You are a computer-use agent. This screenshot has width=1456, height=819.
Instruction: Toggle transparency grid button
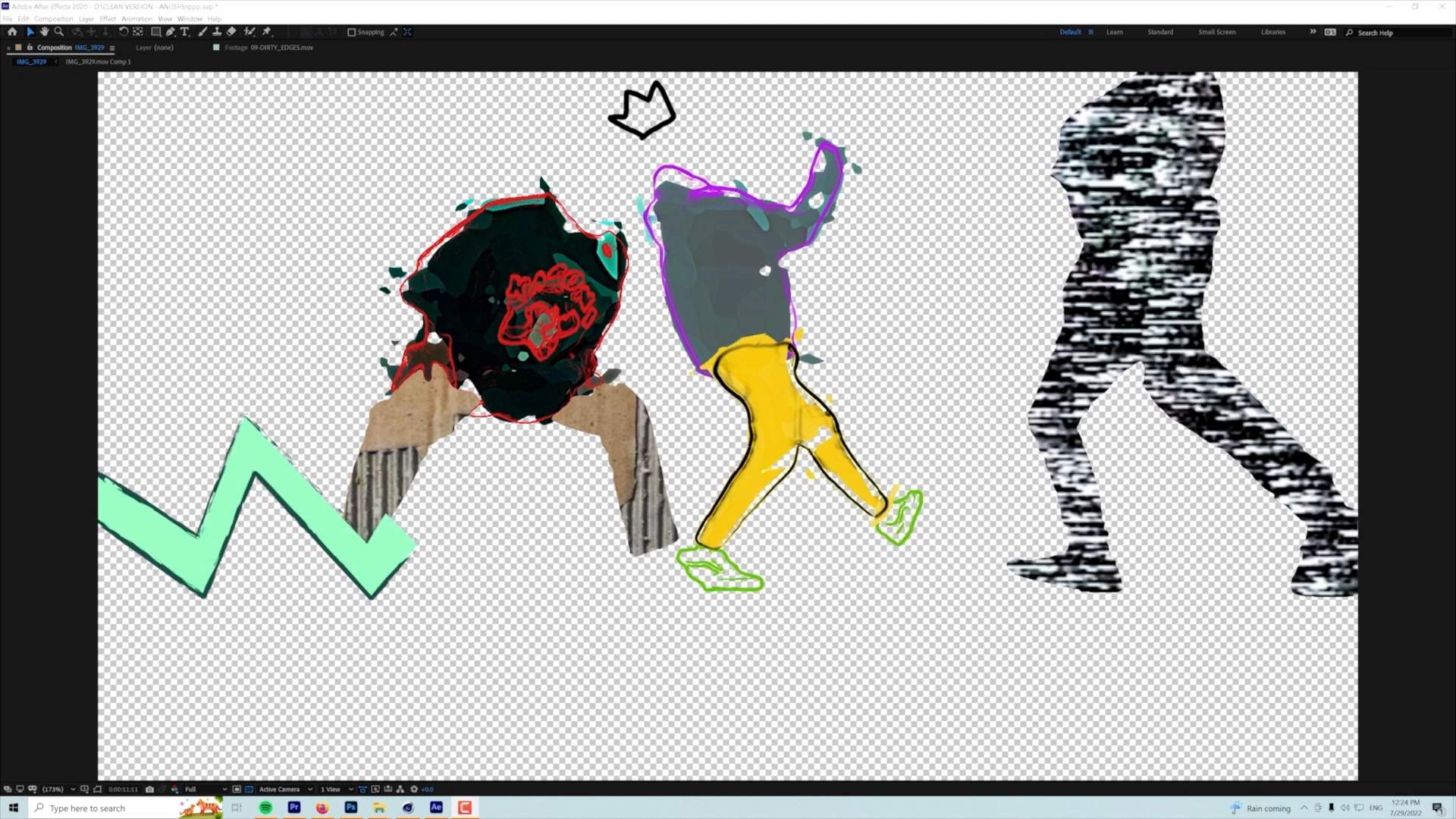click(x=249, y=789)
